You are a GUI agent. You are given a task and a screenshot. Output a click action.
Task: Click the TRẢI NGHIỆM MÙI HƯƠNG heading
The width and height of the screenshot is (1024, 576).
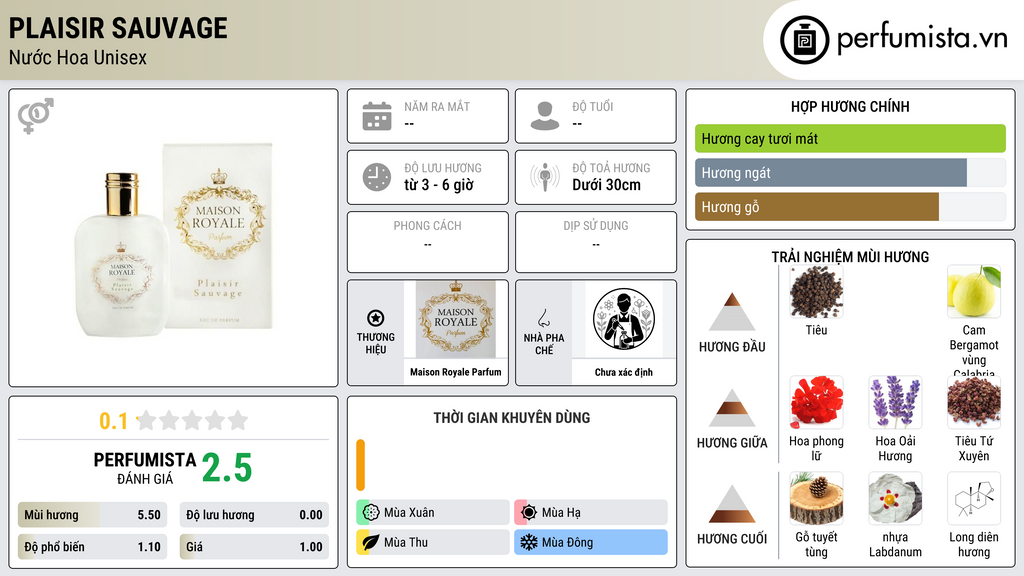pyautogui.click(x=850, y=257)
